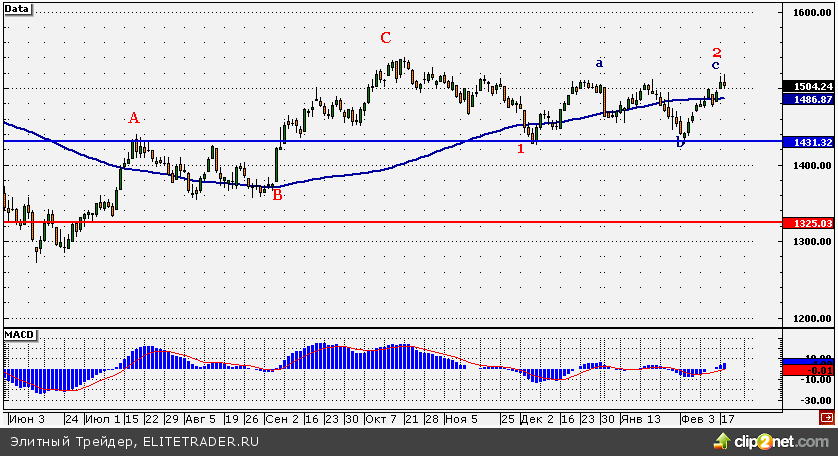Viewport: 838px width, 456px height.
Task: Click the red wave label A
Action: click(134, 118)
